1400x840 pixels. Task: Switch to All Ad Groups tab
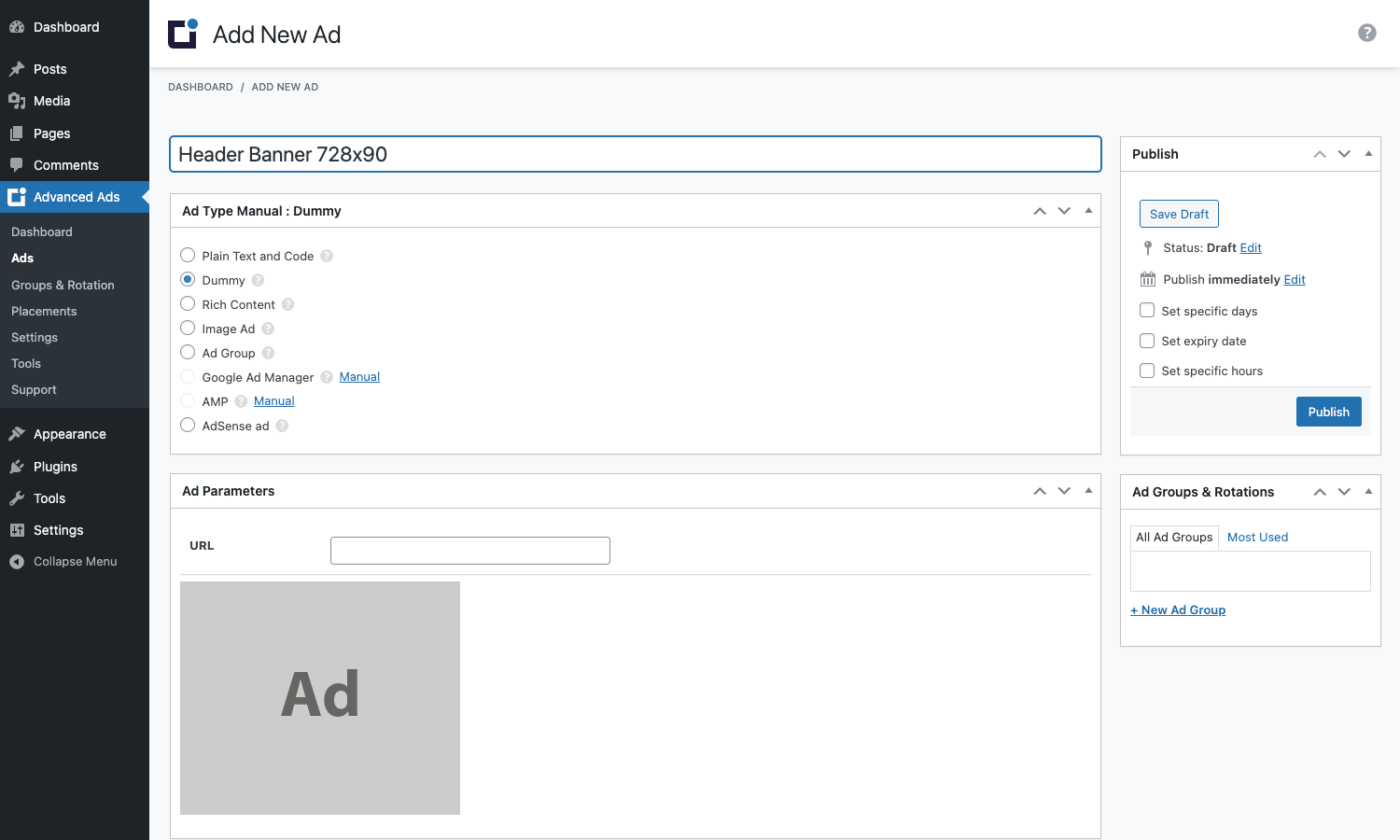1174,537
